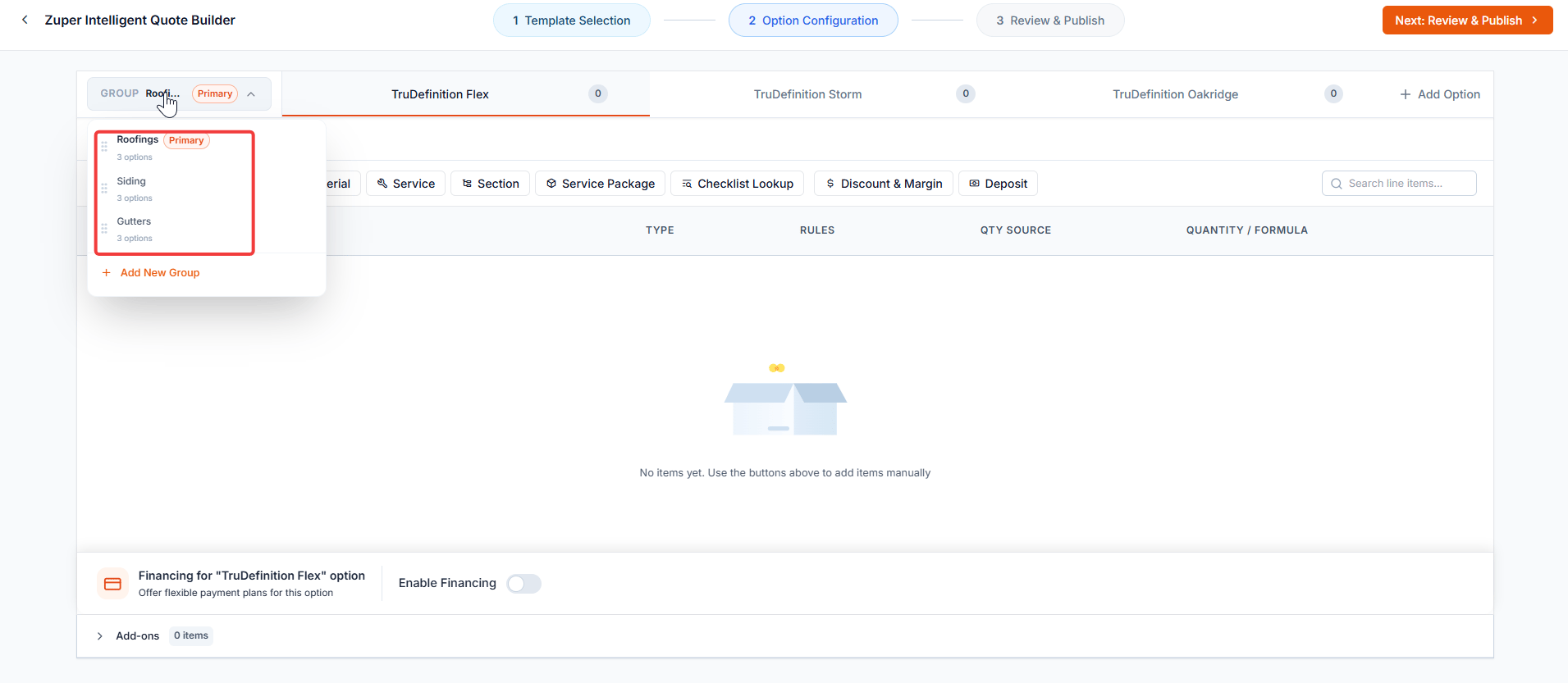The height and width of the screenshot is (683, 1568).
Task: Open step 2 Option Configuration
Action: tap(813, 20)
